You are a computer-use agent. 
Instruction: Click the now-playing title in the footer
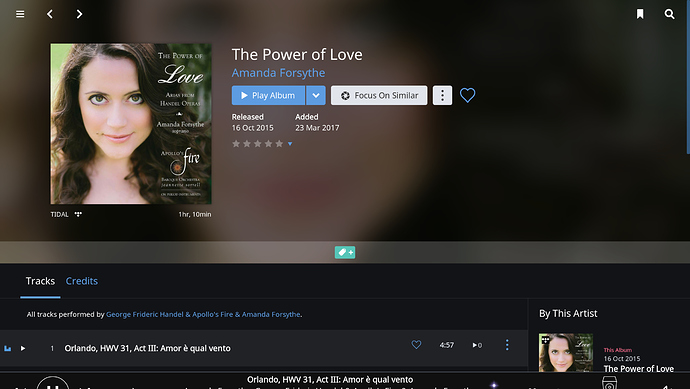(x=330, y=380)
